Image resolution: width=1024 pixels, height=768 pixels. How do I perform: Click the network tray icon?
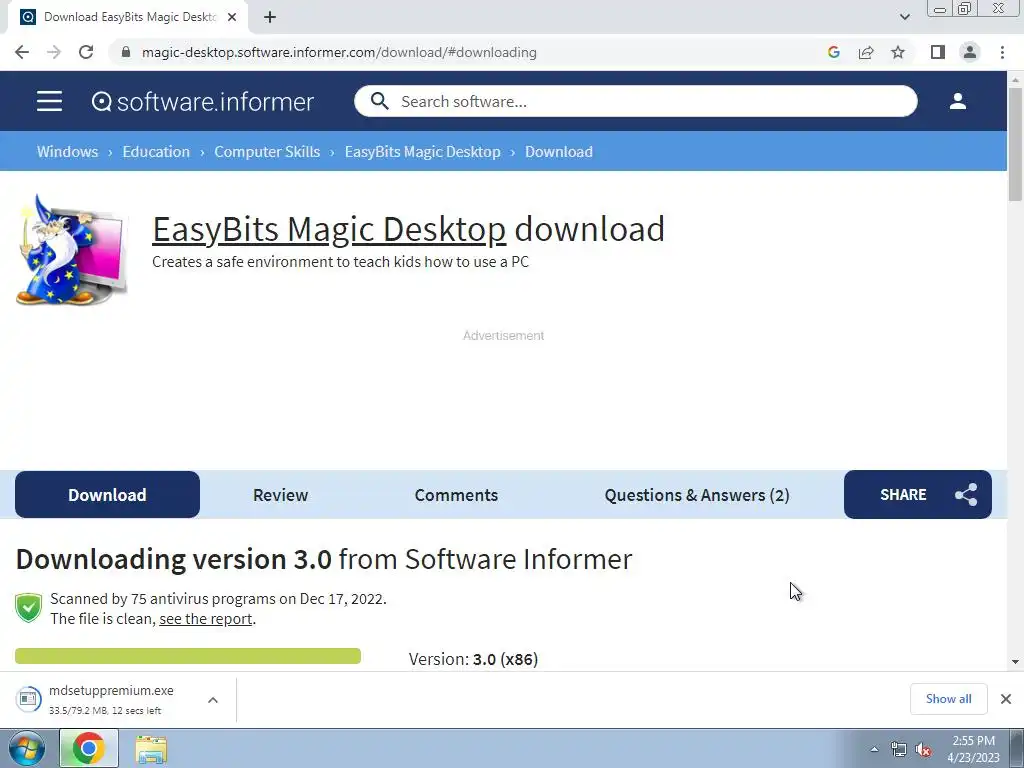899,750
